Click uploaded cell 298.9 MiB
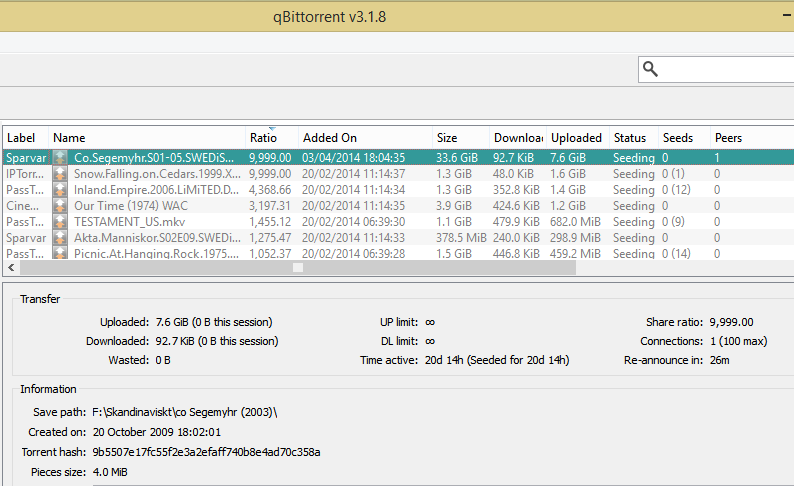 click(x=575, y=238)
